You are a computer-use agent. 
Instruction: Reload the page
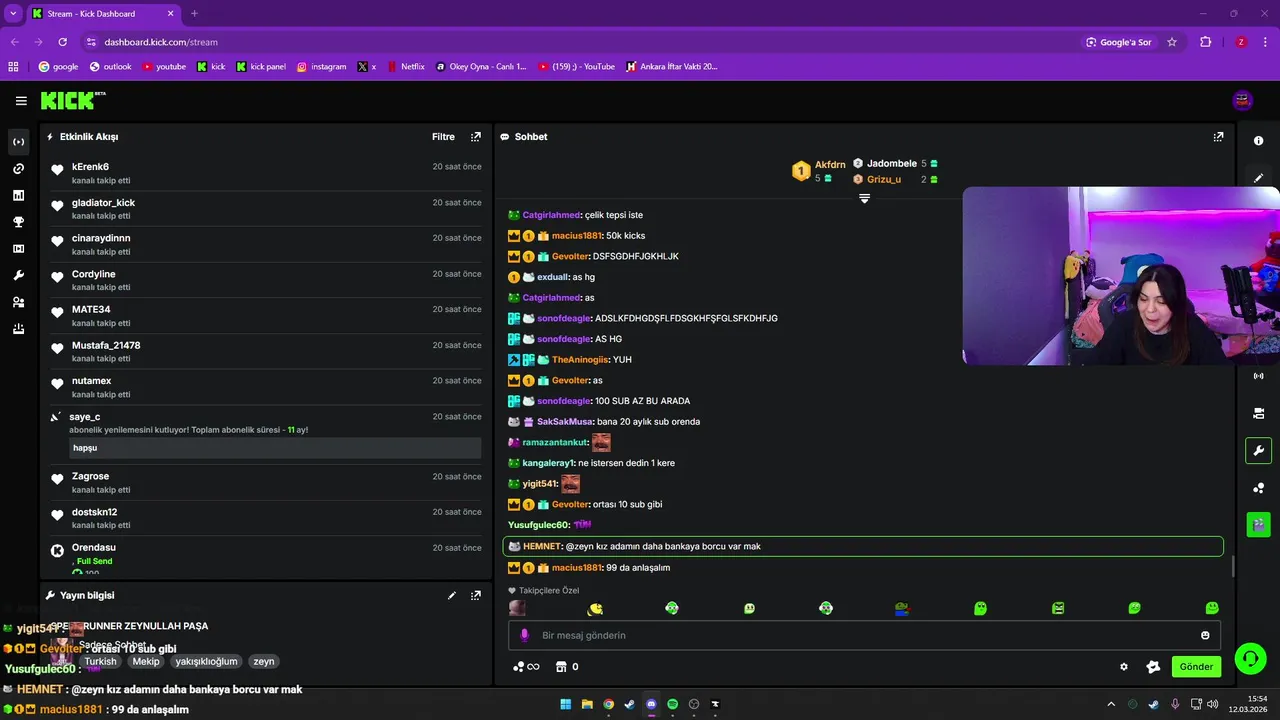click(62, 42)
